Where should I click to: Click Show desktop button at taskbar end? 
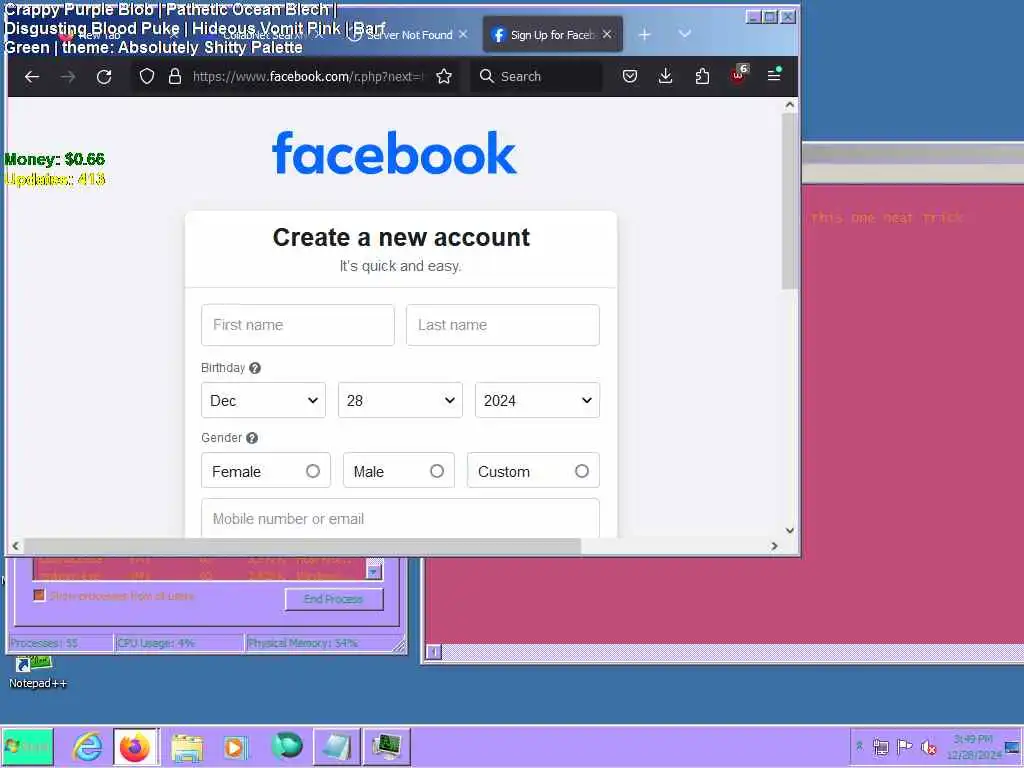tap(1013, 746)
